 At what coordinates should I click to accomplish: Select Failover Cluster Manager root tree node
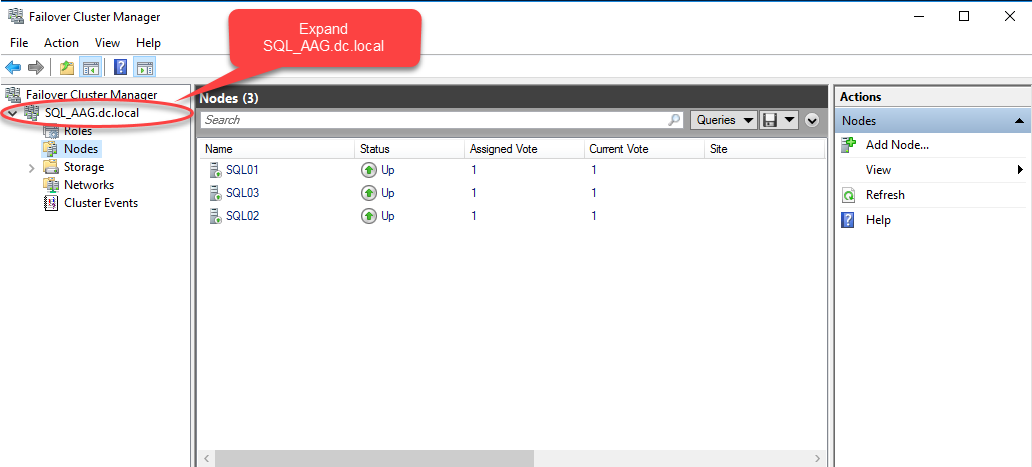pyautogui.click(x=91, y=95)
